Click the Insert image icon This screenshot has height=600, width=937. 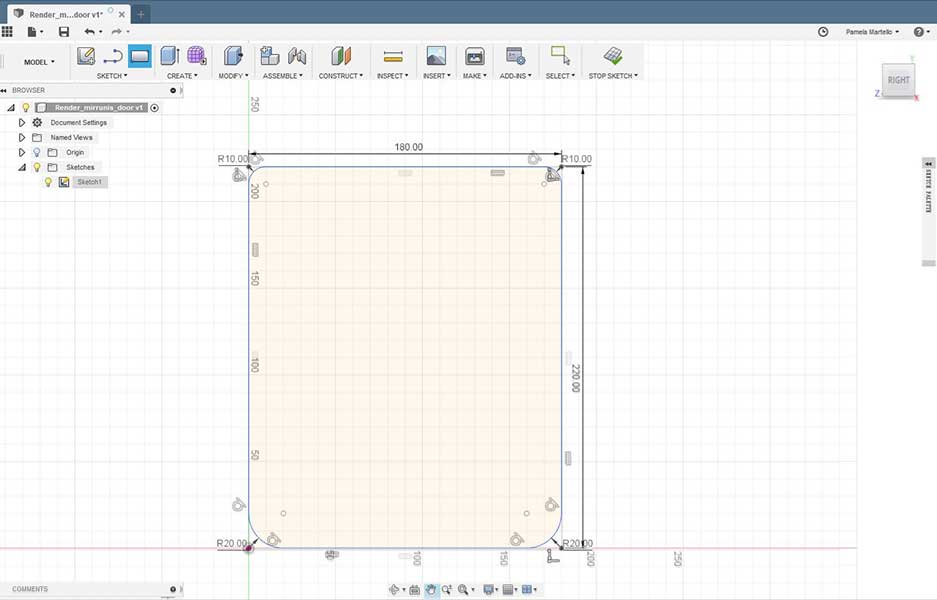pos(436,56)
